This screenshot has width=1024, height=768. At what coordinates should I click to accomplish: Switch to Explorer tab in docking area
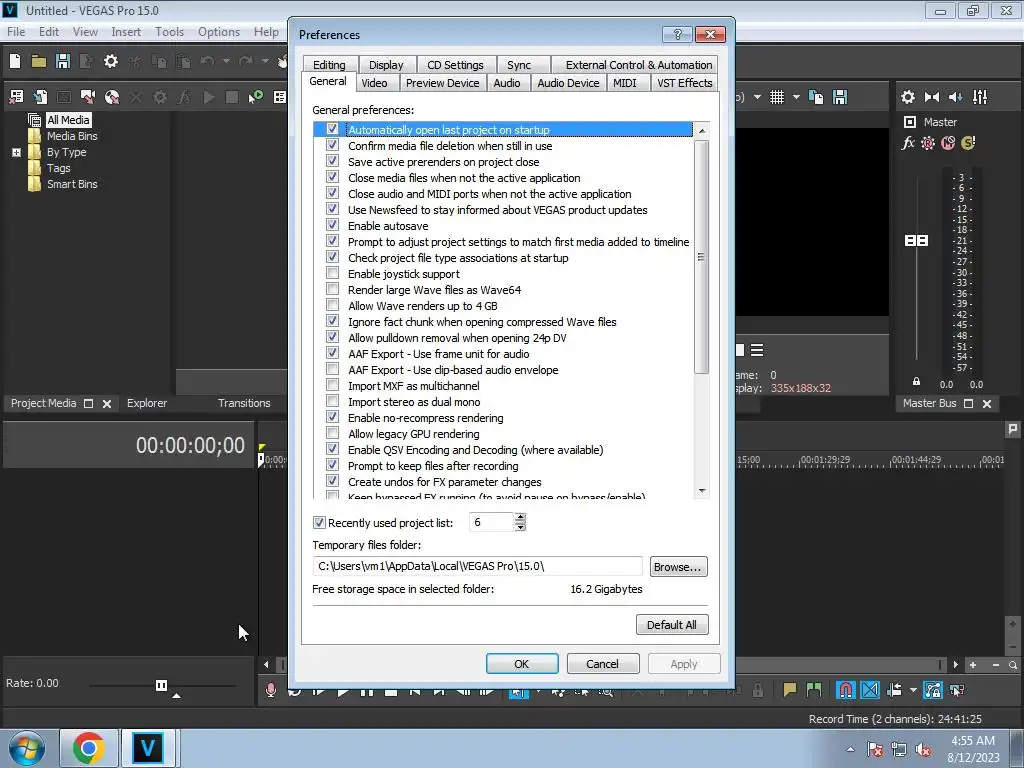pos(147,403)
